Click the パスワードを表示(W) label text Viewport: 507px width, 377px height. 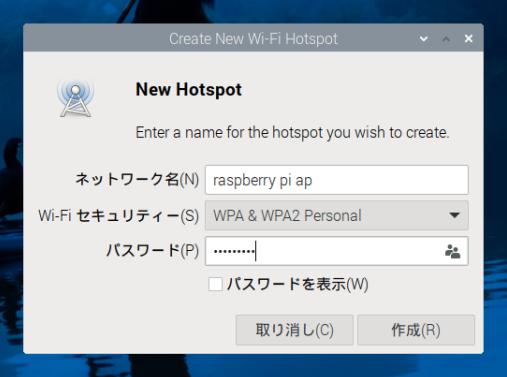coord(298,284)
